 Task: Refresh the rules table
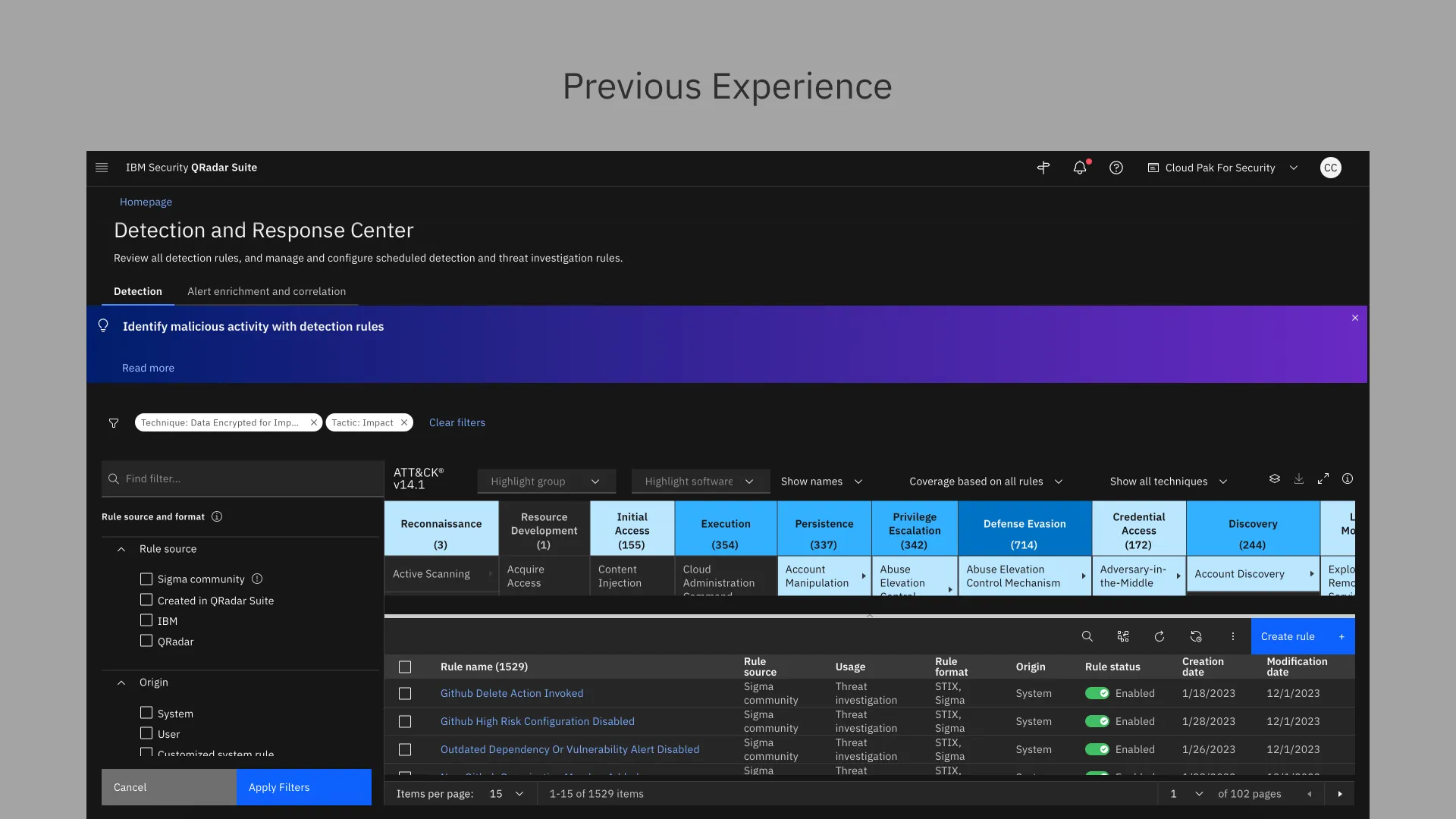pyautogui.click(x=1159, y=636)
